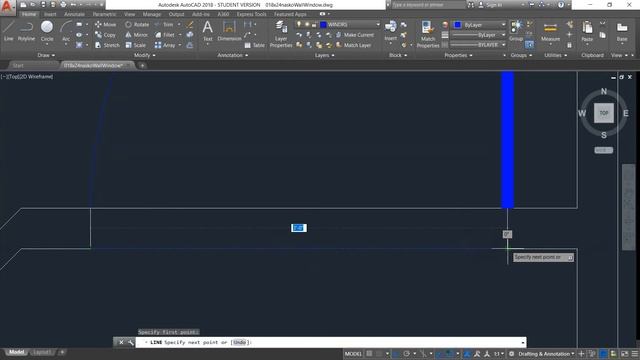The width and height of the screenshot is (640, 360).
Task: Toggle object snap in status bar
Action: point(449,353)
